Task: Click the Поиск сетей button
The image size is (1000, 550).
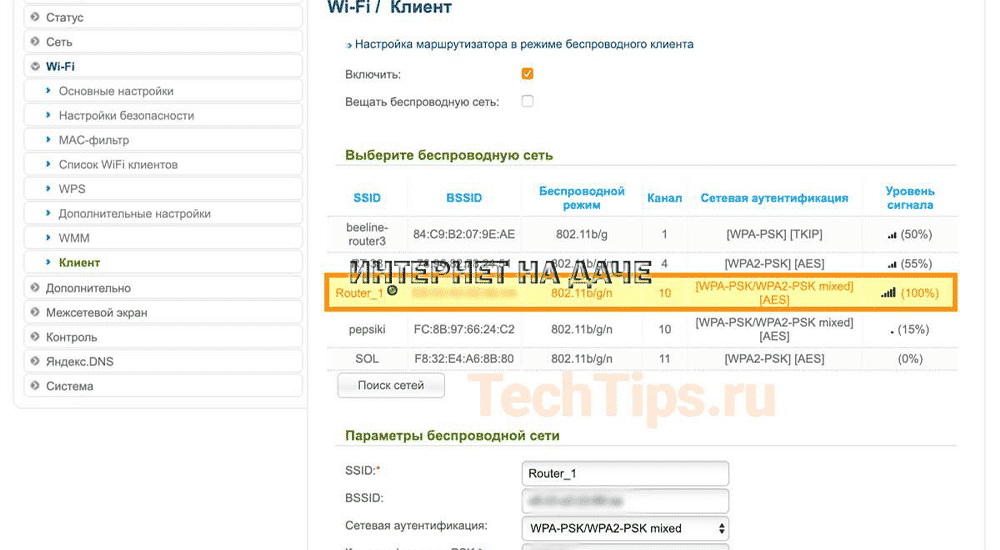Action: [391, 385]
